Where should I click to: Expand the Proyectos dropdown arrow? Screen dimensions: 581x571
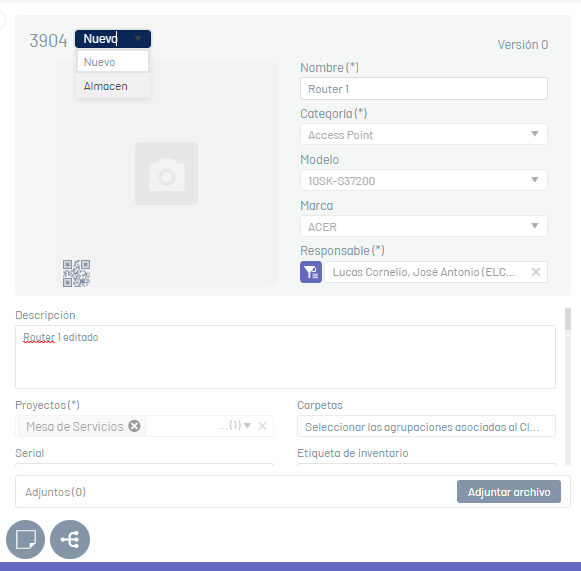pyautogui.click(x=248, y=425)
